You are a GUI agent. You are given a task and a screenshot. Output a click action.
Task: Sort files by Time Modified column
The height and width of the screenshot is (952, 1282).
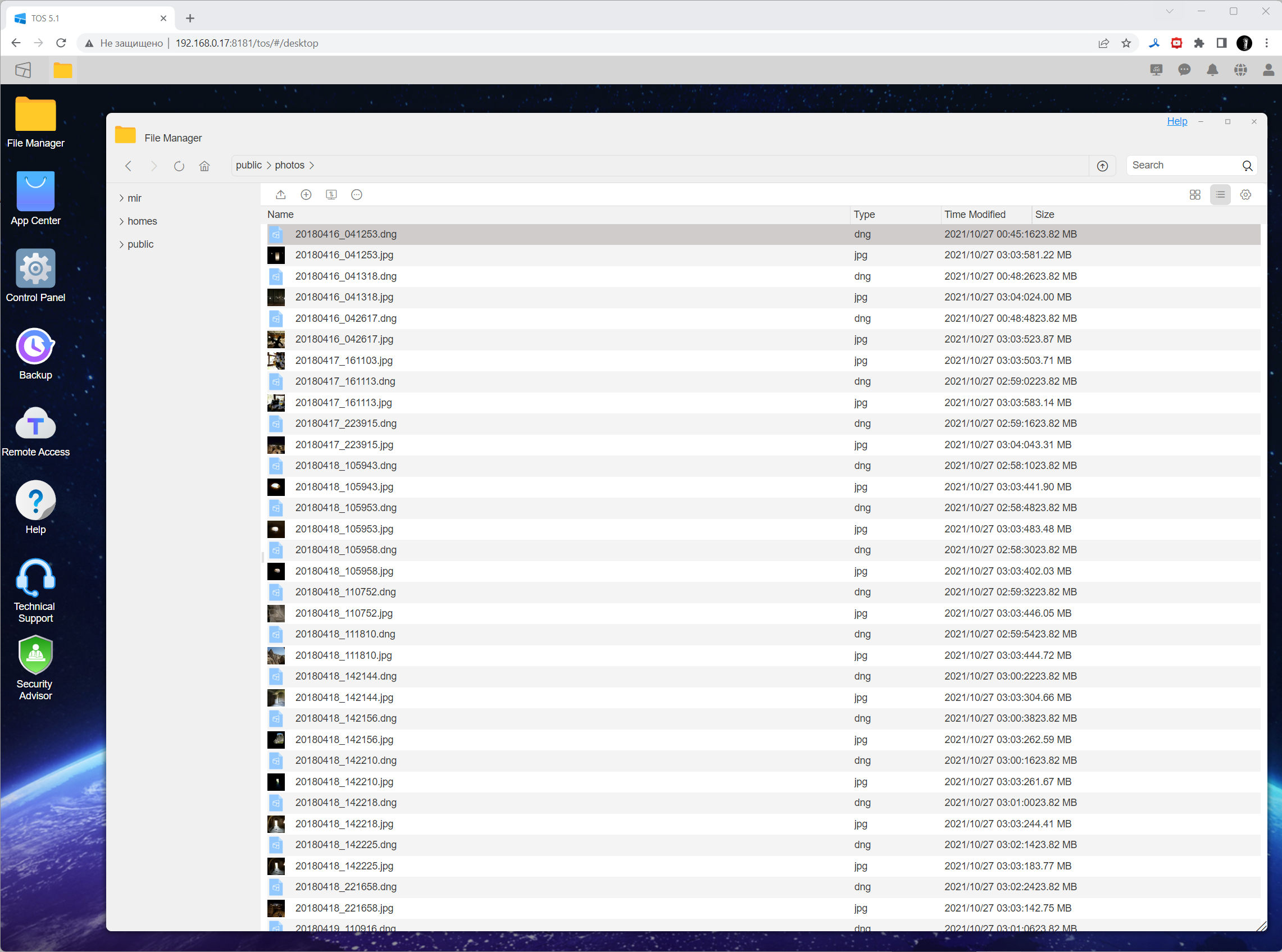(975, 215)
